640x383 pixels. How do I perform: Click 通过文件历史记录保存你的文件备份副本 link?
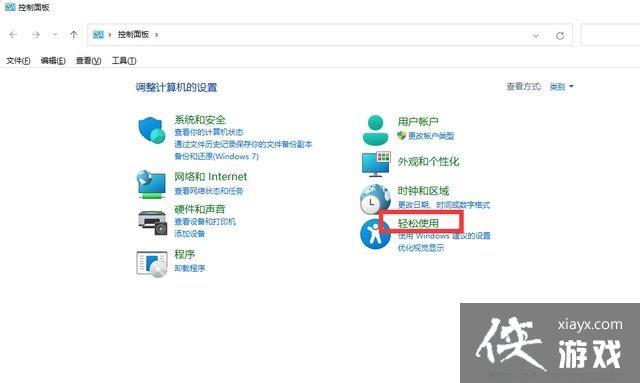click(243, 144)
